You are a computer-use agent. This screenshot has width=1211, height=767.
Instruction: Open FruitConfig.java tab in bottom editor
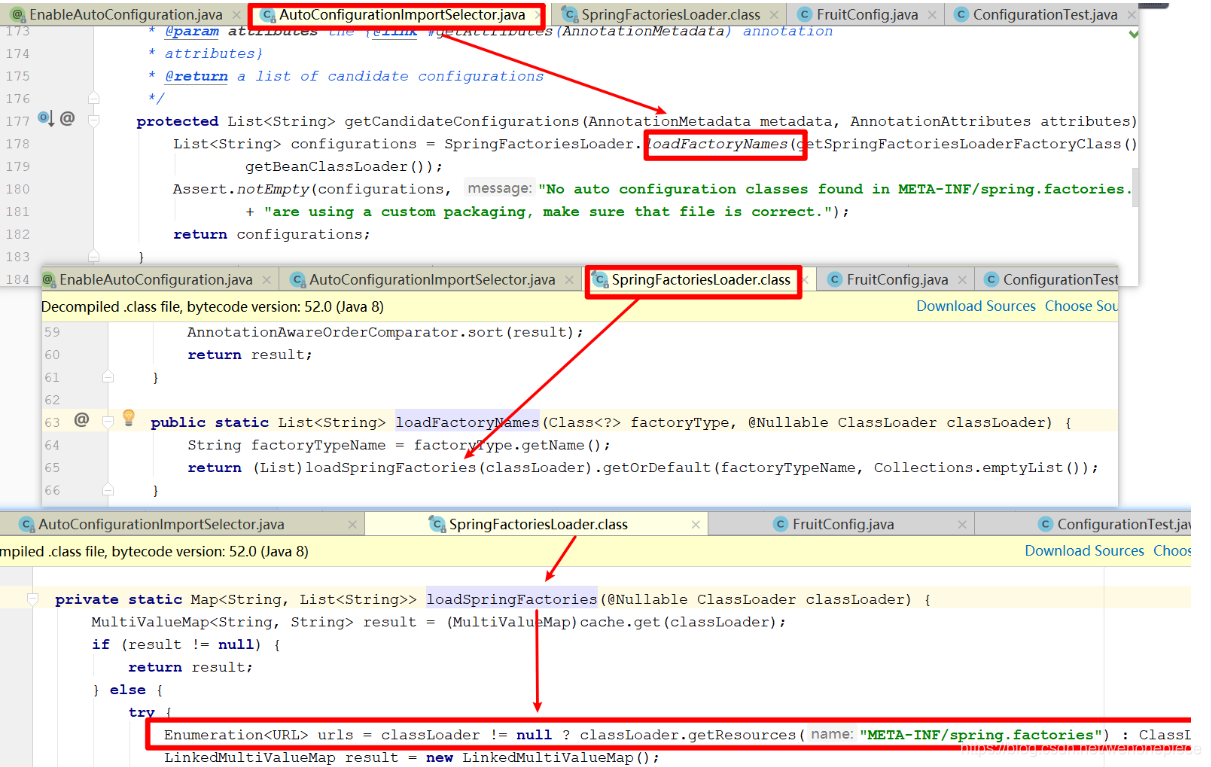click(x=843, y=524)
